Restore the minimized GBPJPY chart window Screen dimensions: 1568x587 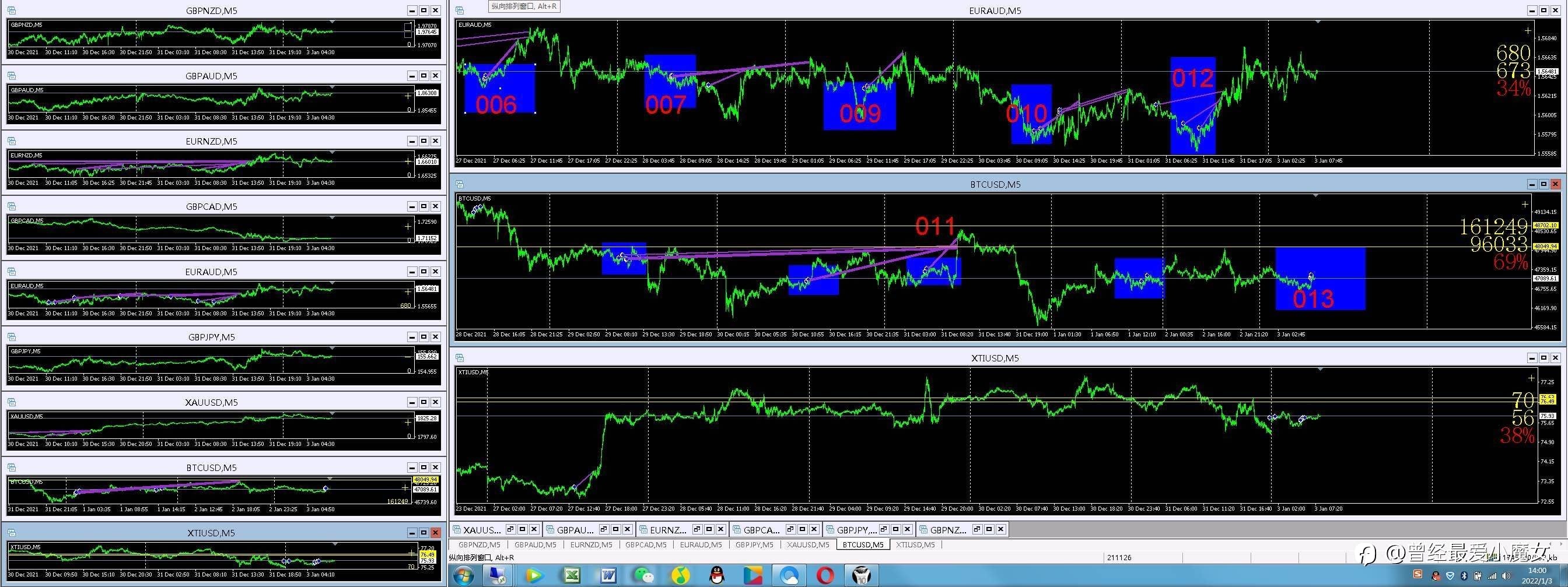[883, 529]
